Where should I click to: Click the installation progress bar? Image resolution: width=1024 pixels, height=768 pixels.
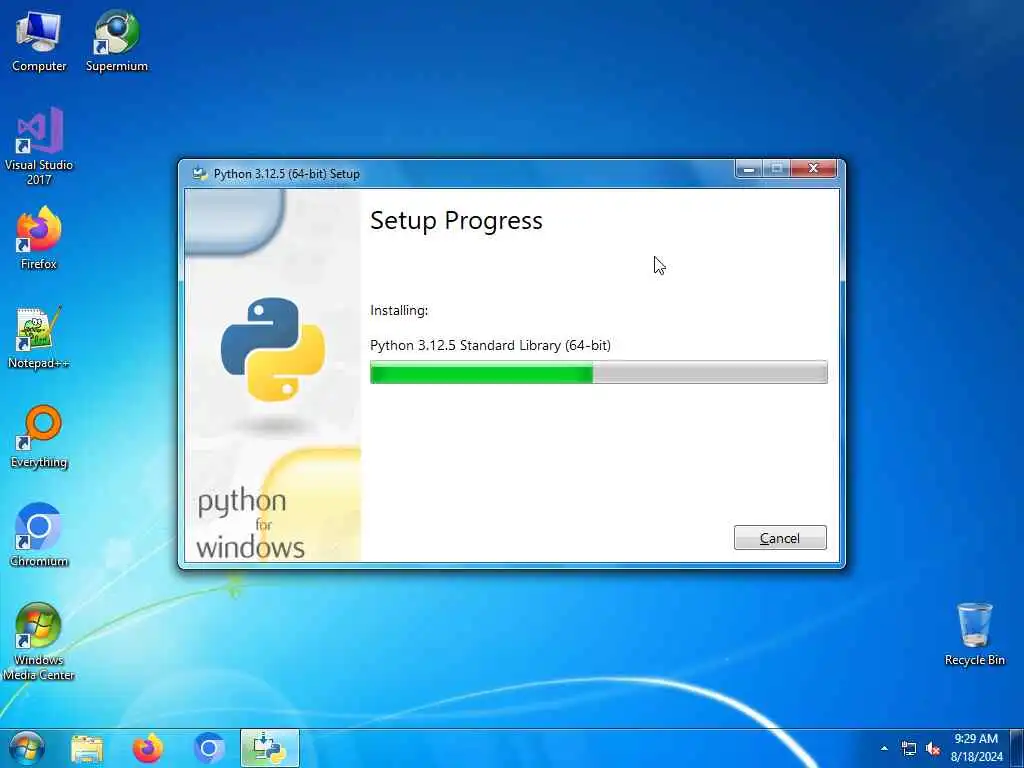click(598, 372)
